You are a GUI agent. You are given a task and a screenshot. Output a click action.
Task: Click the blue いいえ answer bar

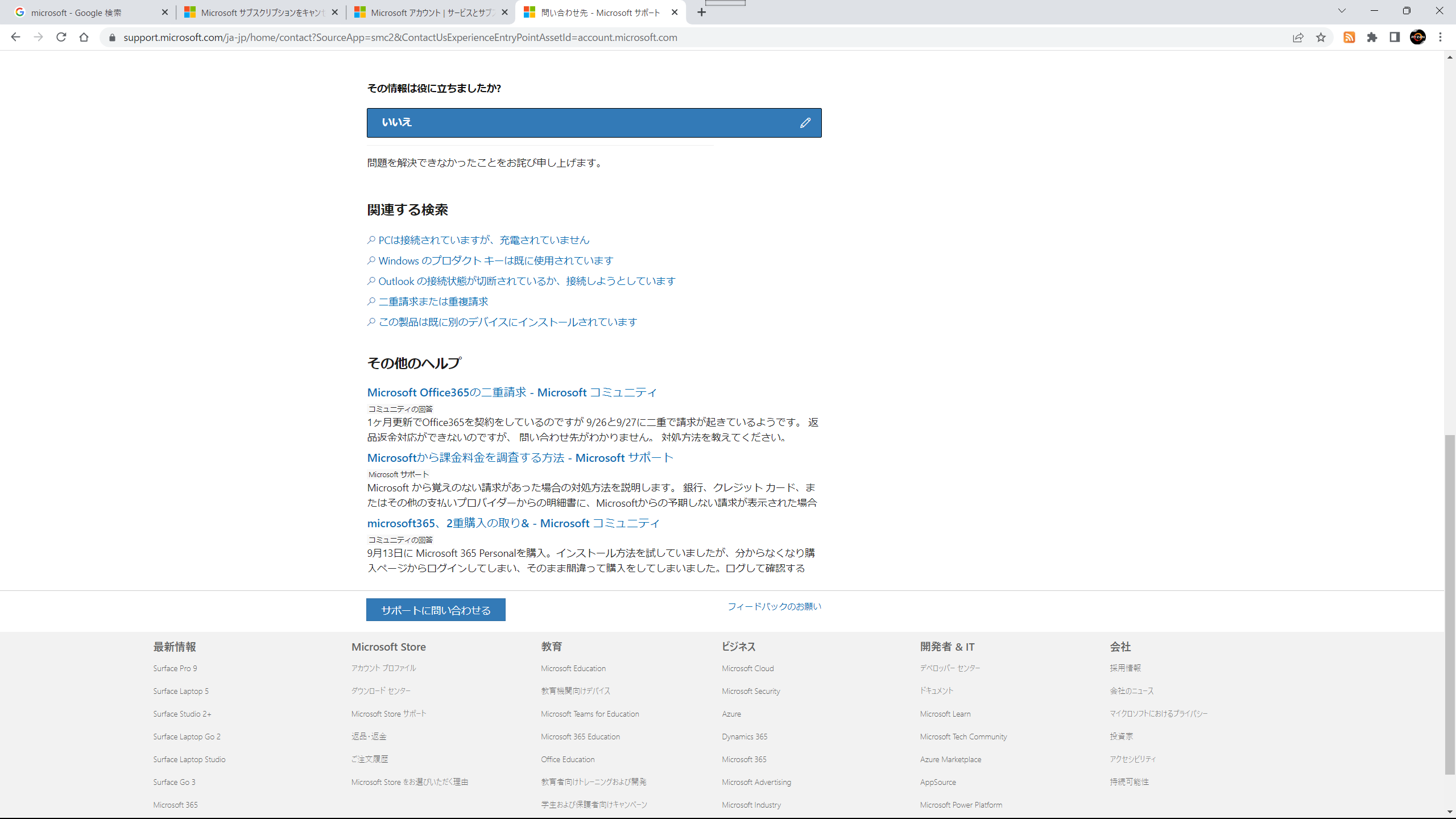pos(594,123)
